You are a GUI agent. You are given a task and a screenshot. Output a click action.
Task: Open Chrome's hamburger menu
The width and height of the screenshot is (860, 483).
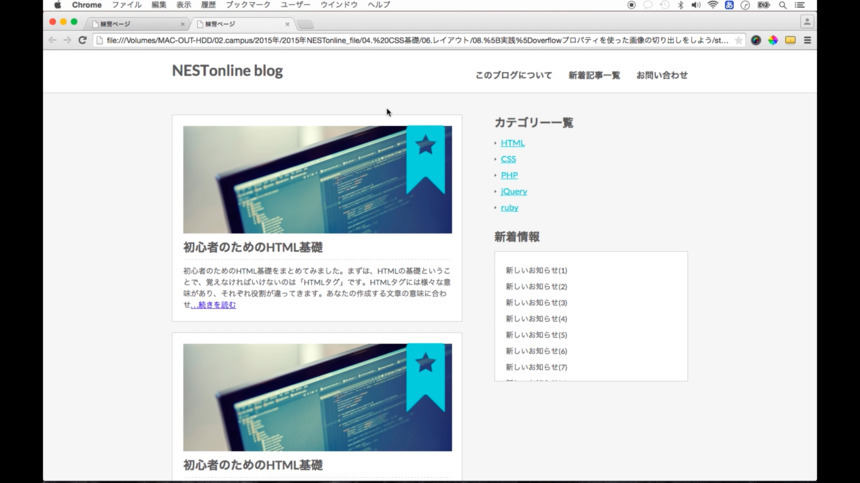807,40
